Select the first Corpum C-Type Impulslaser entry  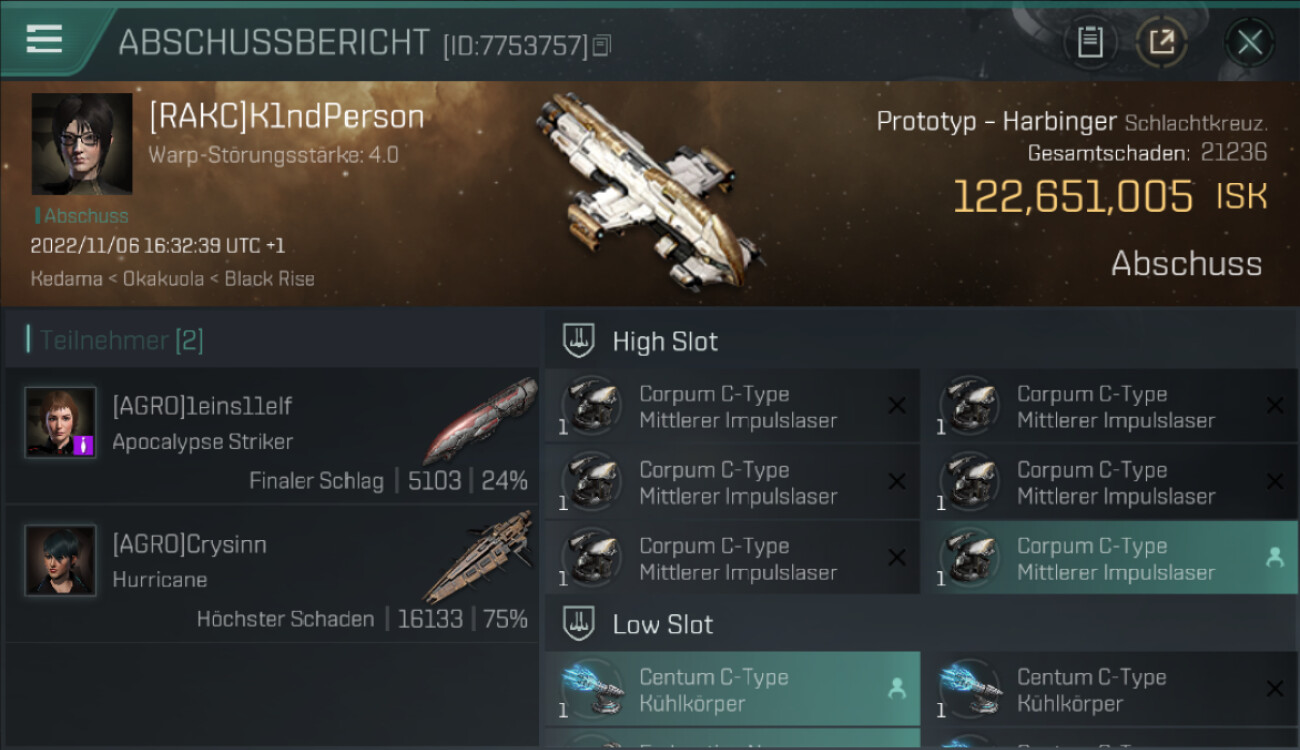click(x=732, y=407)
